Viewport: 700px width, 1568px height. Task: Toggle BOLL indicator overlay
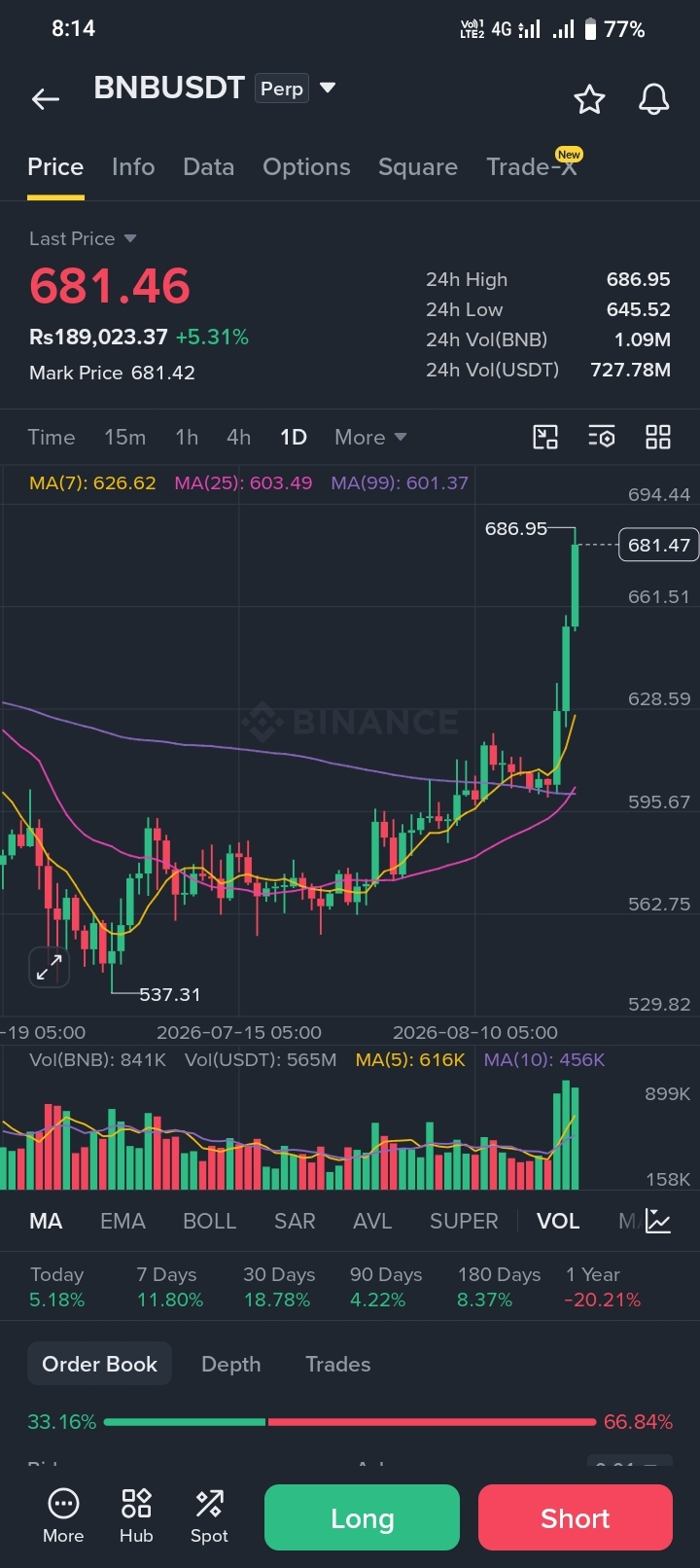click(210, 1221)
